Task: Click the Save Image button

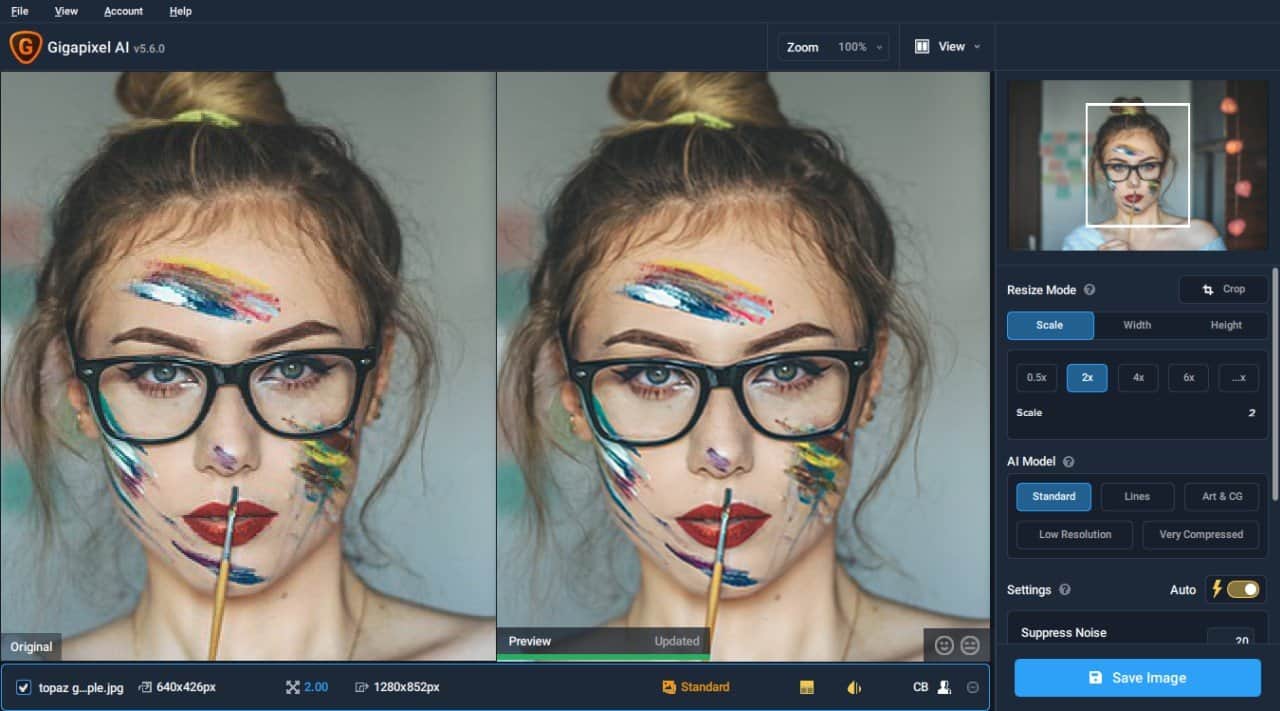Action: pyautogui.click(x=1137, y=677)
